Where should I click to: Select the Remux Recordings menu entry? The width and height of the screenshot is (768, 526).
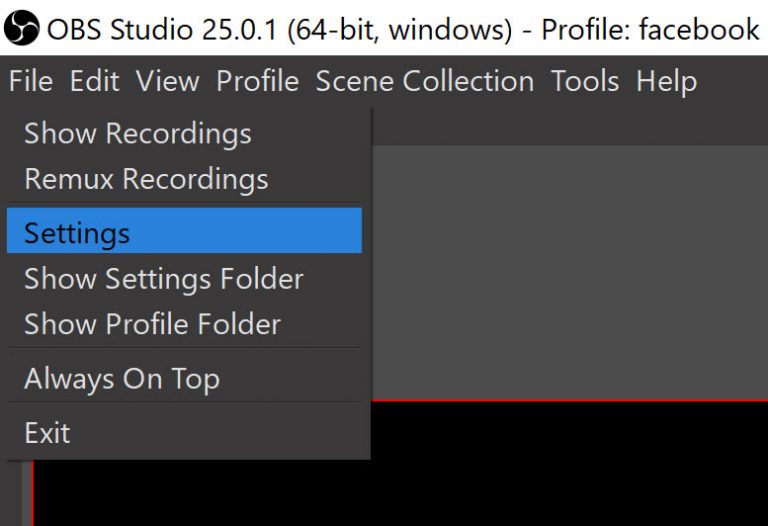pyautogui.click(x=146, y=179)
